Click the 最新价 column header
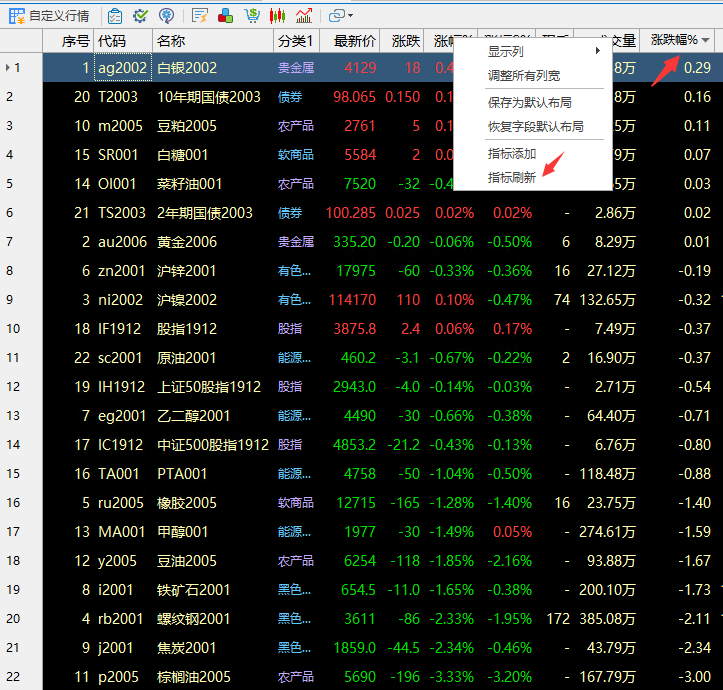Viewport: 723px width, 690px height. point(350,41)
